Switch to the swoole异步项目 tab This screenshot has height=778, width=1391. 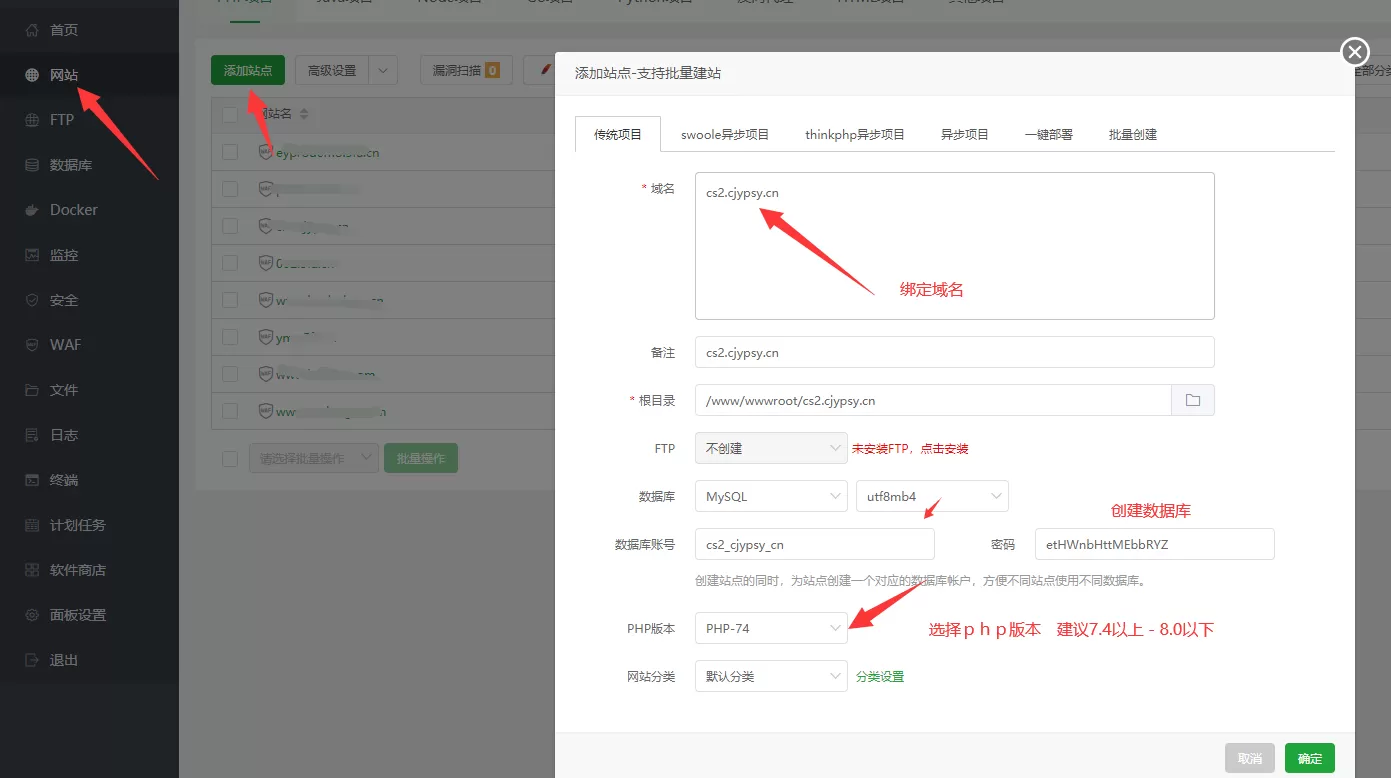(x=725, y=134)
